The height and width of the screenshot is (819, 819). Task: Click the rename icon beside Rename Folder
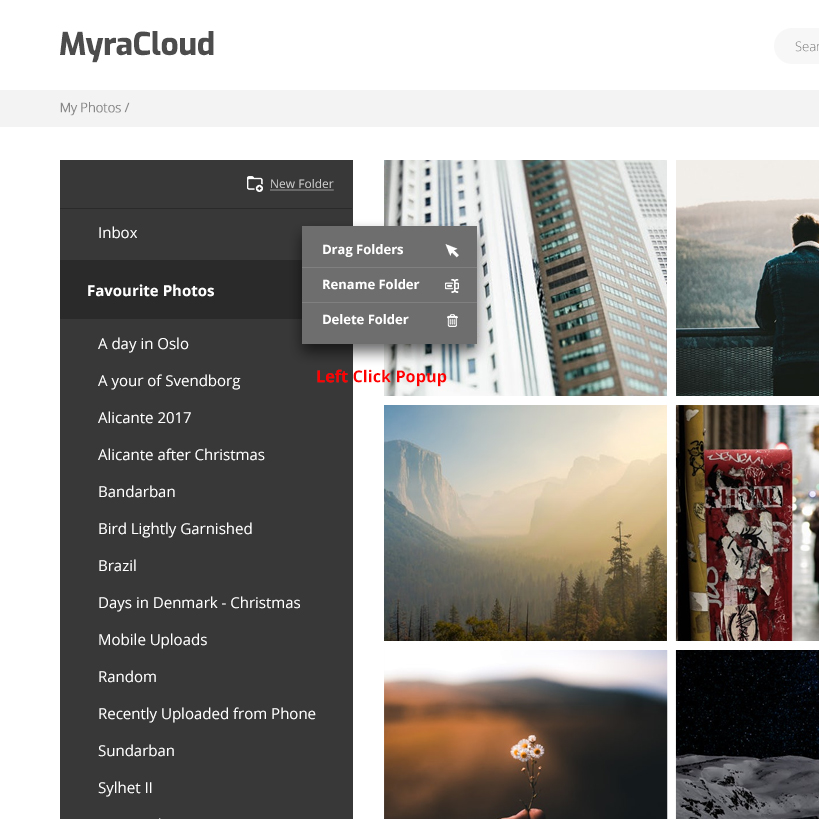tap(452, 284)
